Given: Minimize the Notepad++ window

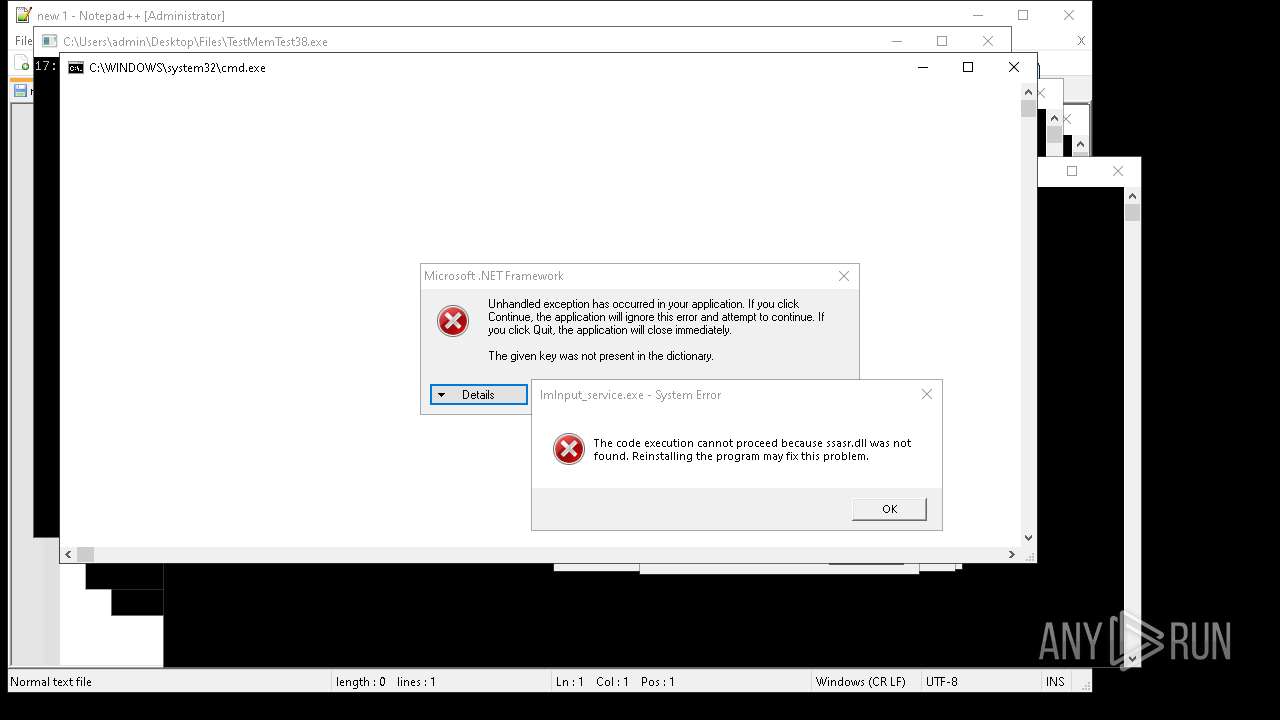Looking at the screenshot, I should 977,15.
